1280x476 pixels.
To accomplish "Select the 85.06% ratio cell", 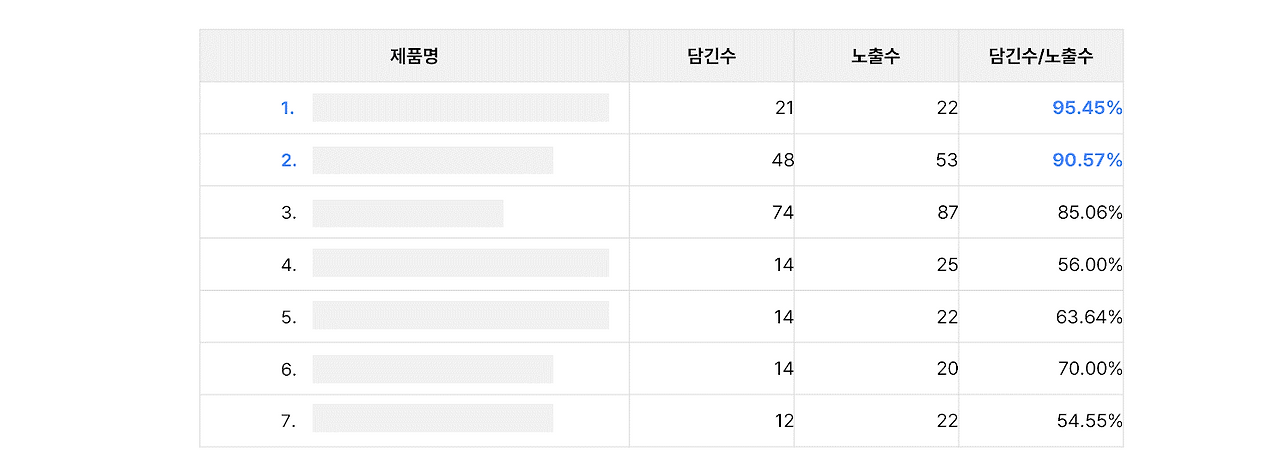I will click(x=1041, y=212).
